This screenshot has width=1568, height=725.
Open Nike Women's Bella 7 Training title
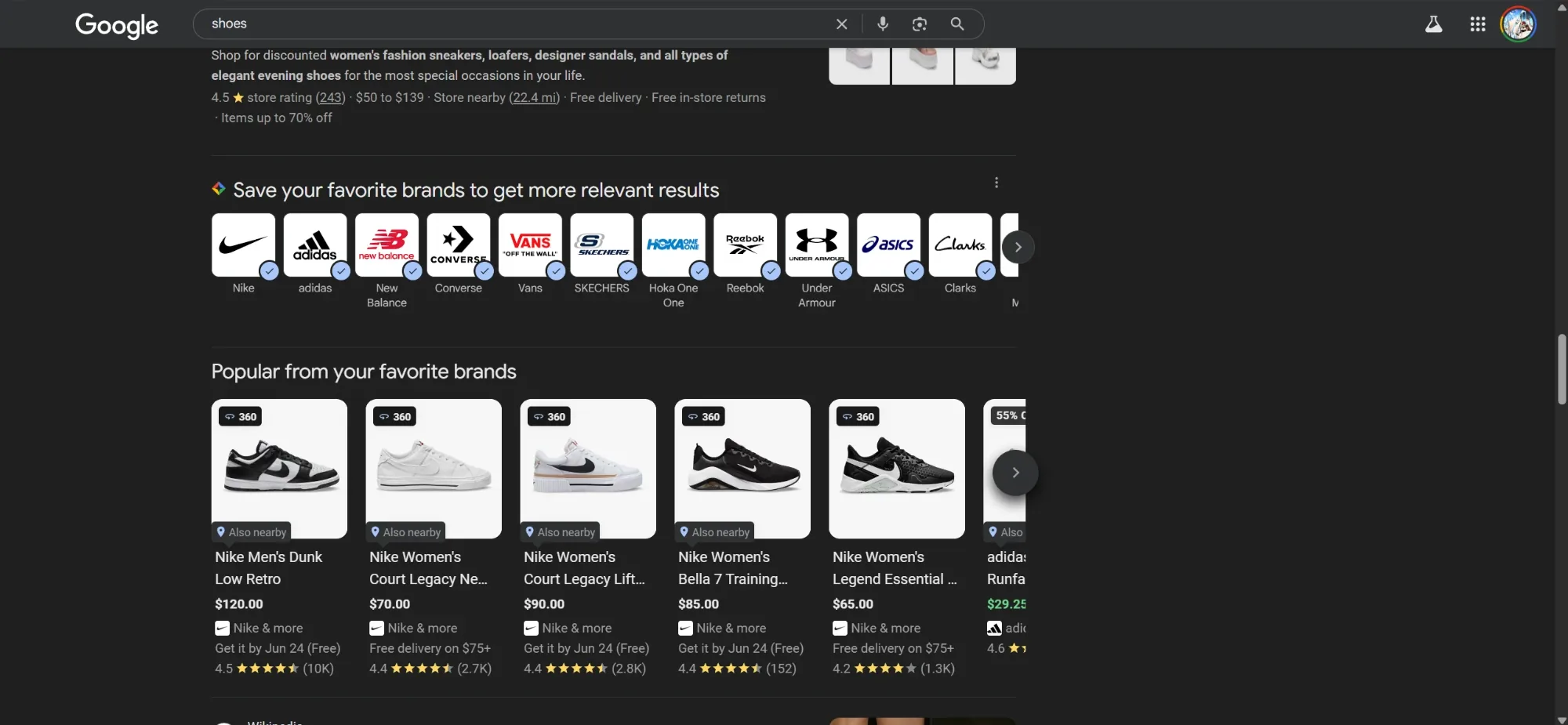pos(733,568)
